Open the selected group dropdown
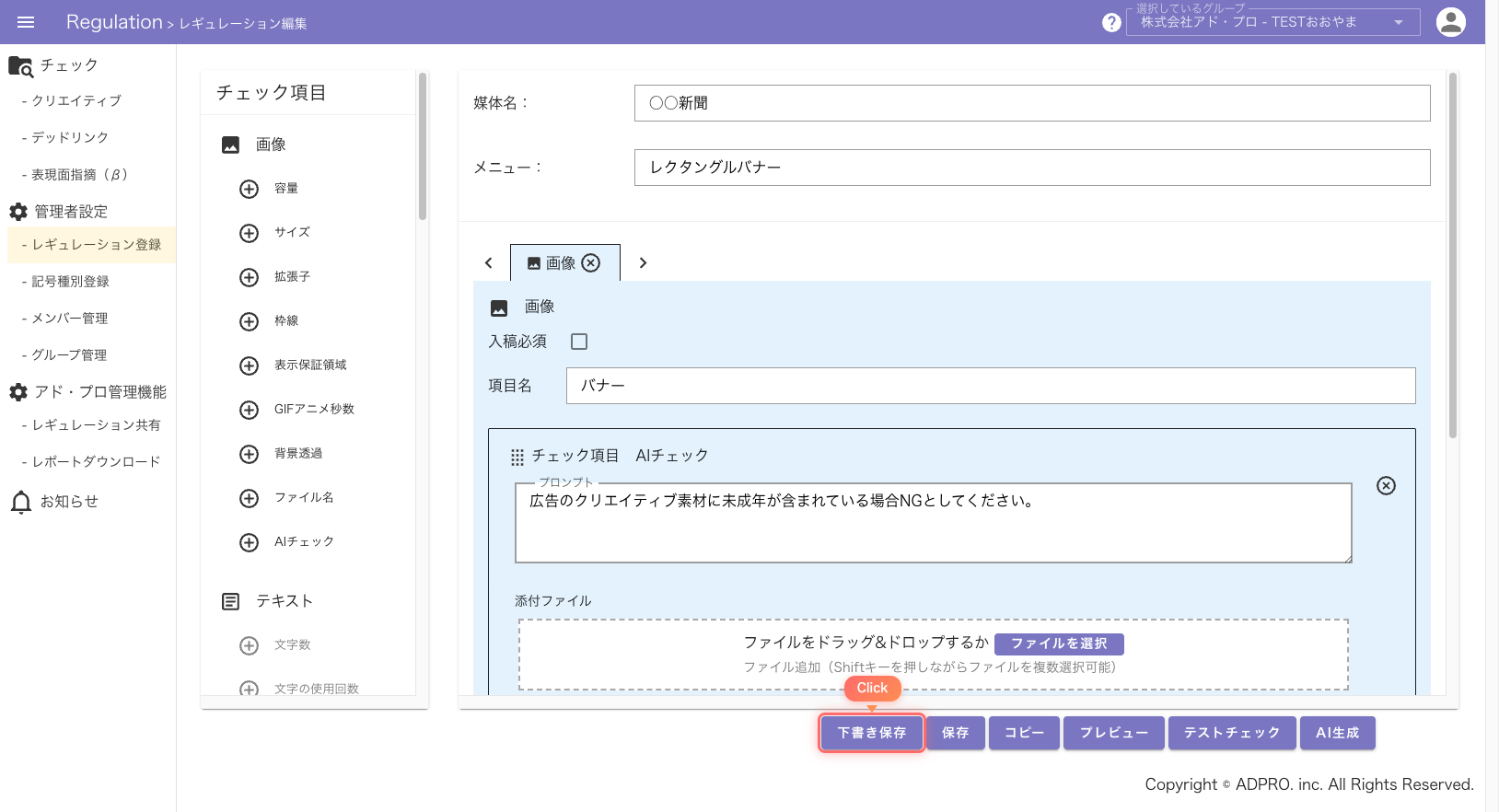 pos(1272,23)
